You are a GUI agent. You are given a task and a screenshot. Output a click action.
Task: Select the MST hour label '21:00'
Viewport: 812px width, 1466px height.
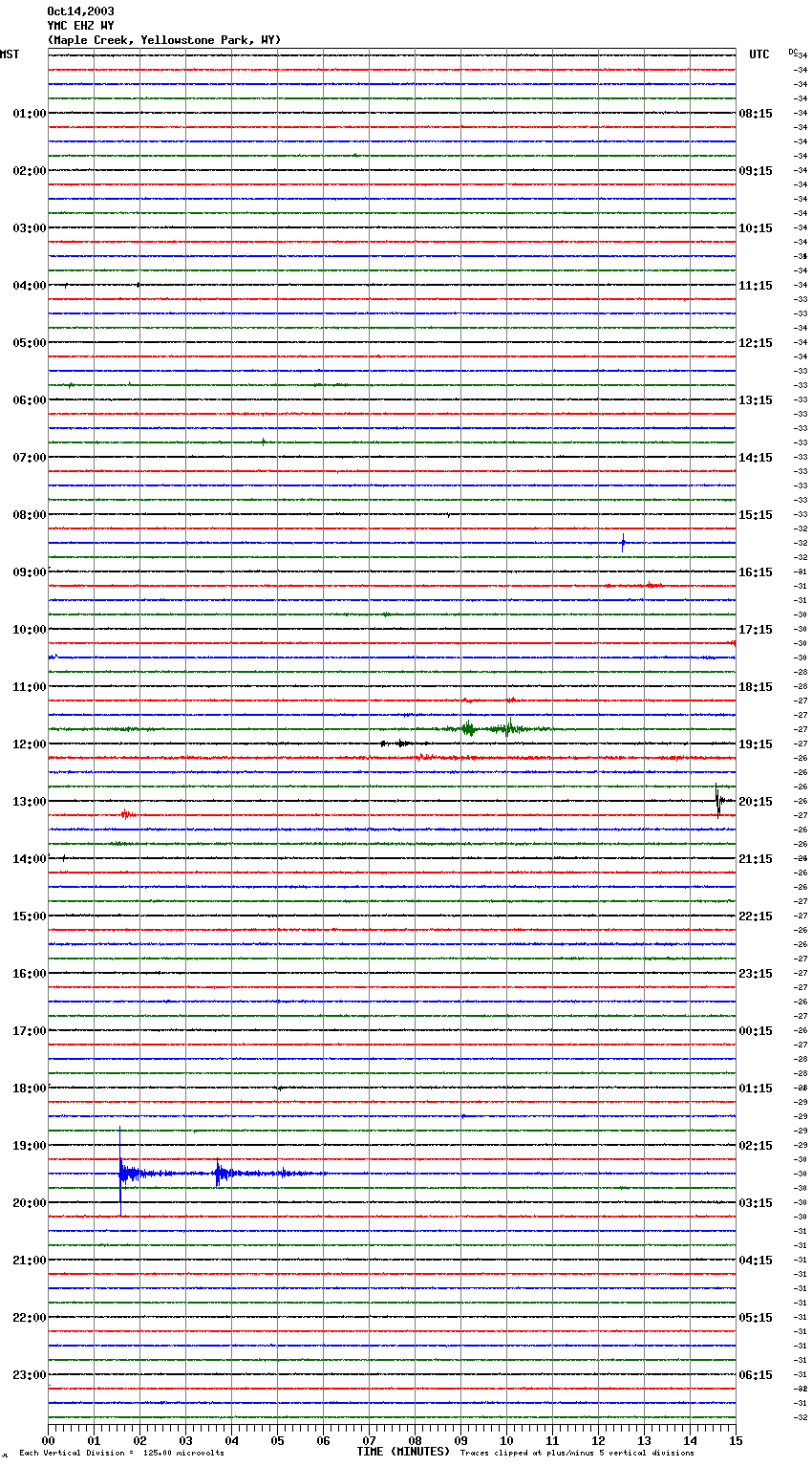[30, 1261]
